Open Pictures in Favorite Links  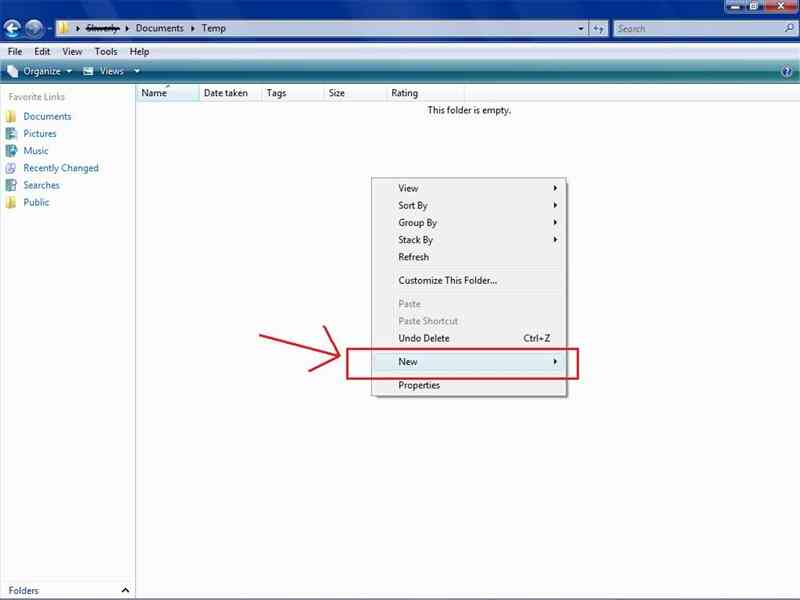pos(40,133)
